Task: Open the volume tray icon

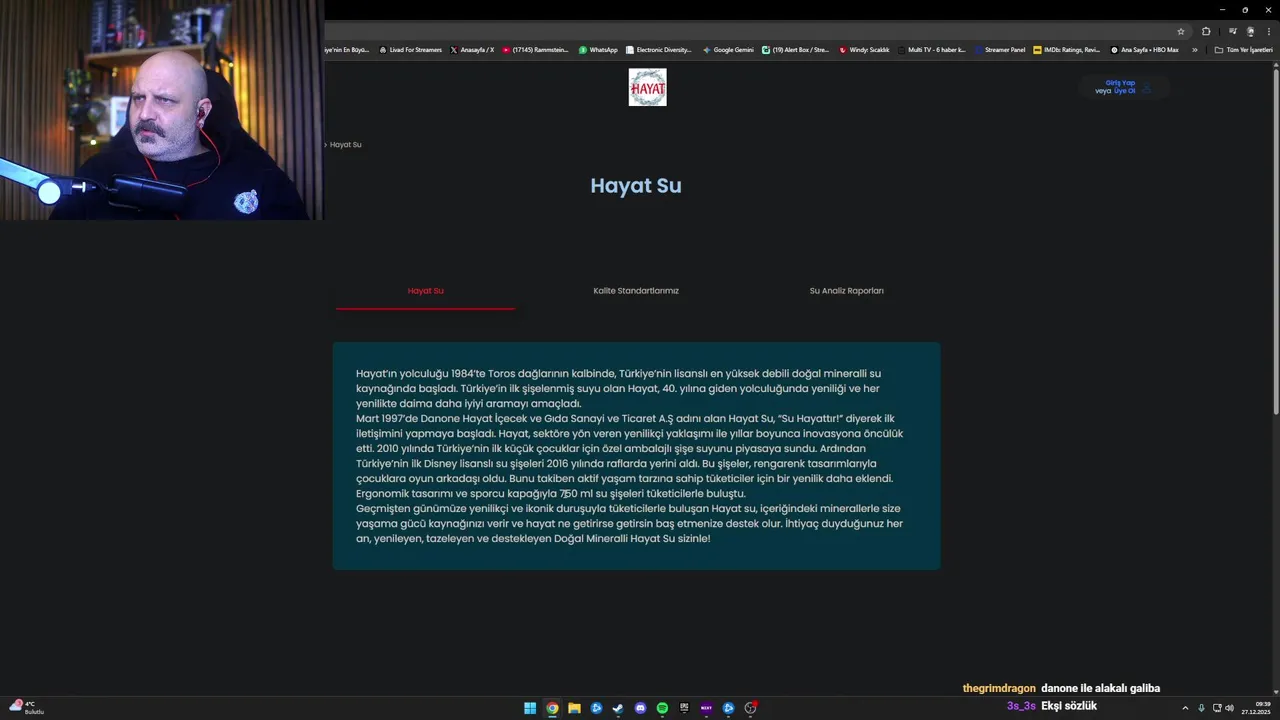Action: click(x=1229, y=708)
